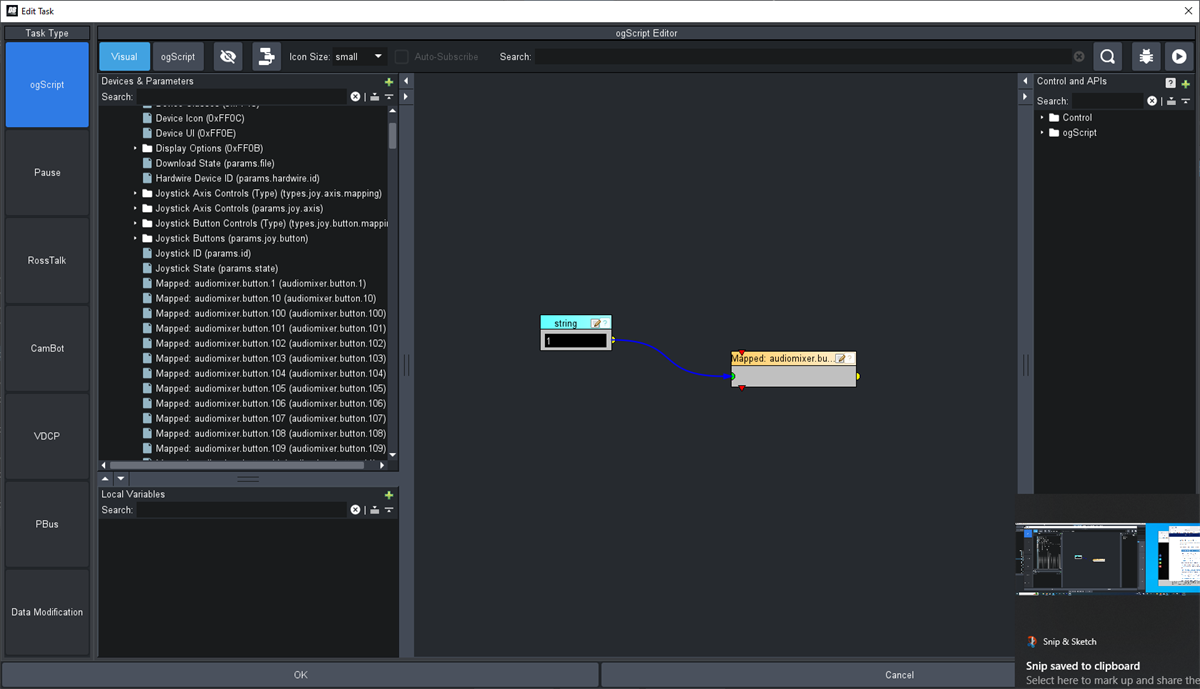Select Device Icon (0xFF0C) parameter

[x=195, y=118]
